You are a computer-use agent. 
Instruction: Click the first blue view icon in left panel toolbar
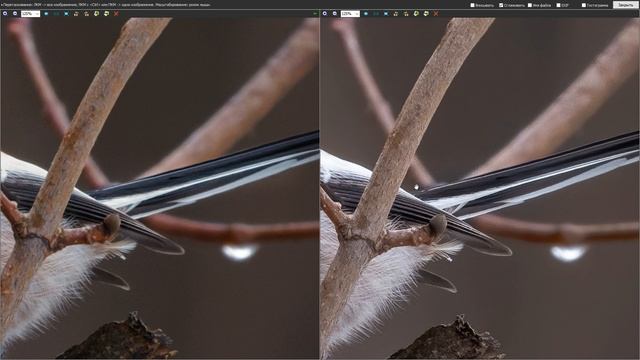click(46, 13)
